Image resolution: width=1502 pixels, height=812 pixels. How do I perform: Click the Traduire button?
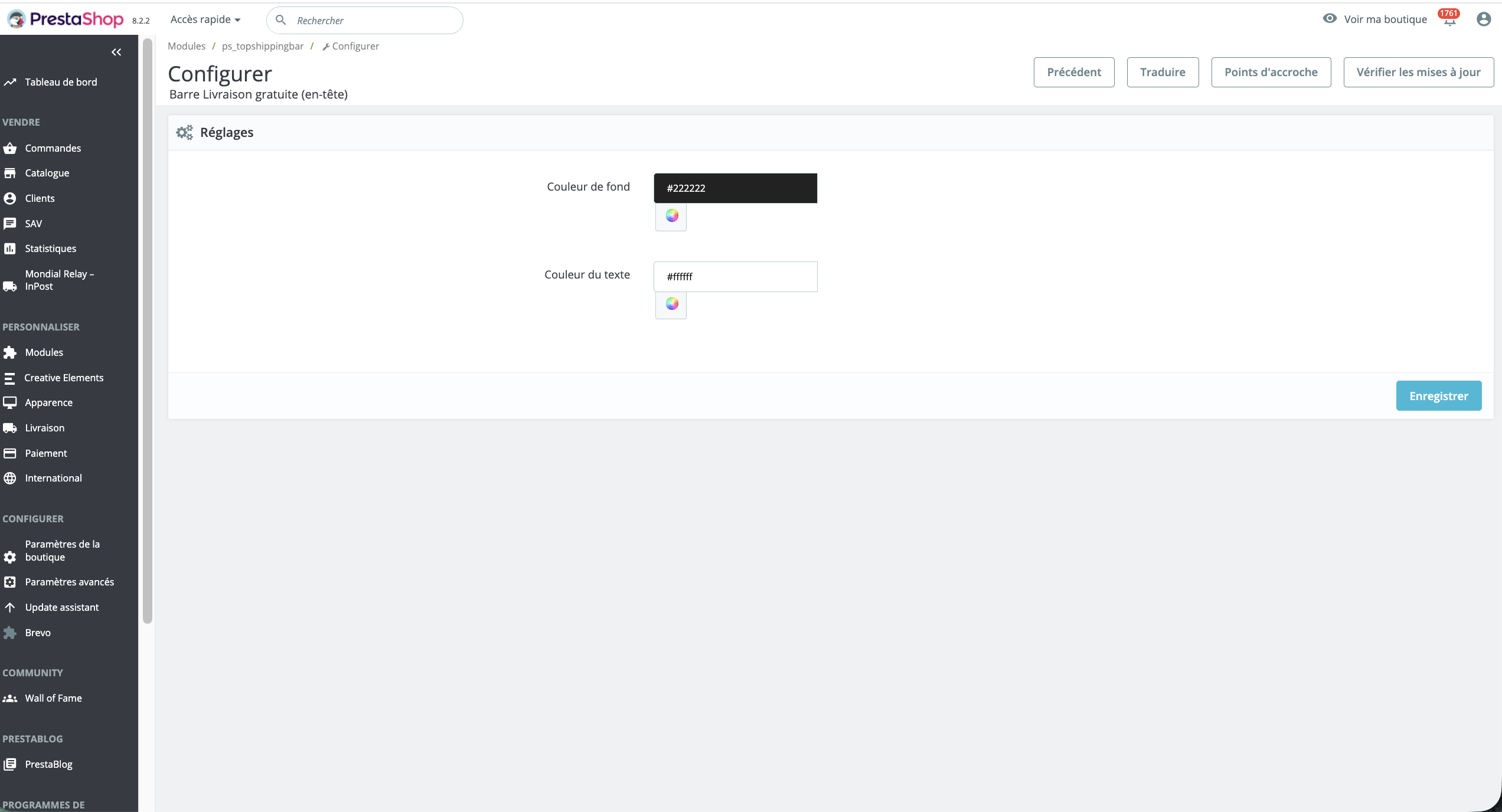(x=1162, y=72)
